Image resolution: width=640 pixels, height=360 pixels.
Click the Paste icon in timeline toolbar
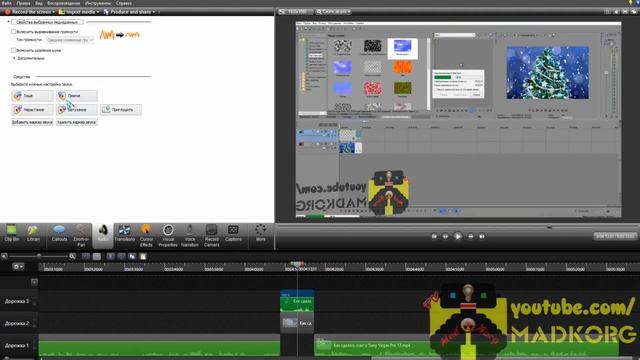(x=143, y=256)
